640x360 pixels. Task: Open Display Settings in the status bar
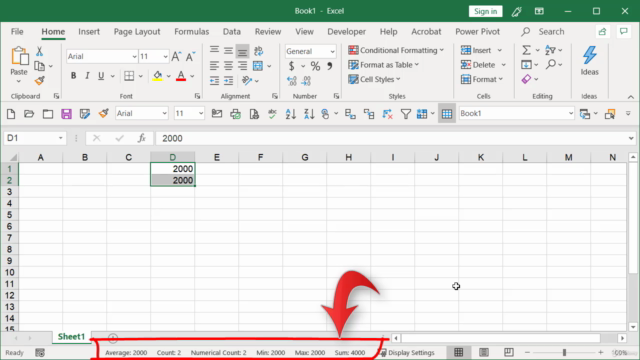[408, 353]
